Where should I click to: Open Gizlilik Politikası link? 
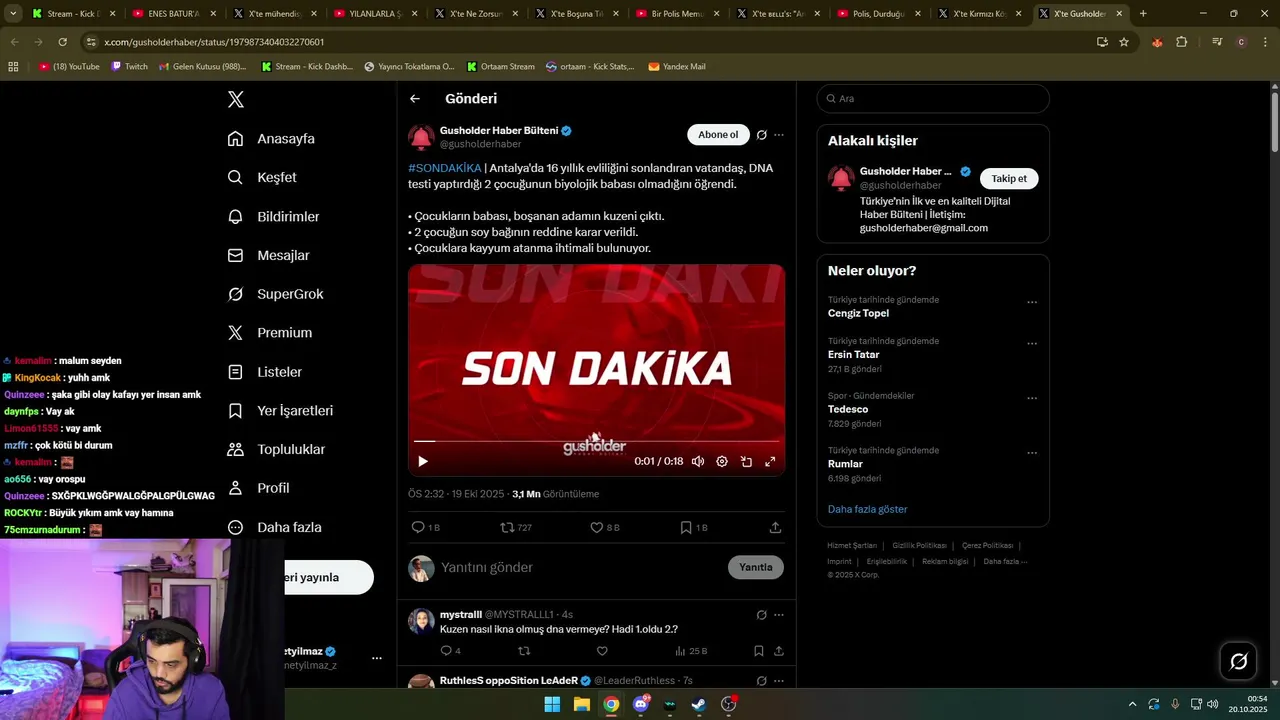click(x=919, y=545)
